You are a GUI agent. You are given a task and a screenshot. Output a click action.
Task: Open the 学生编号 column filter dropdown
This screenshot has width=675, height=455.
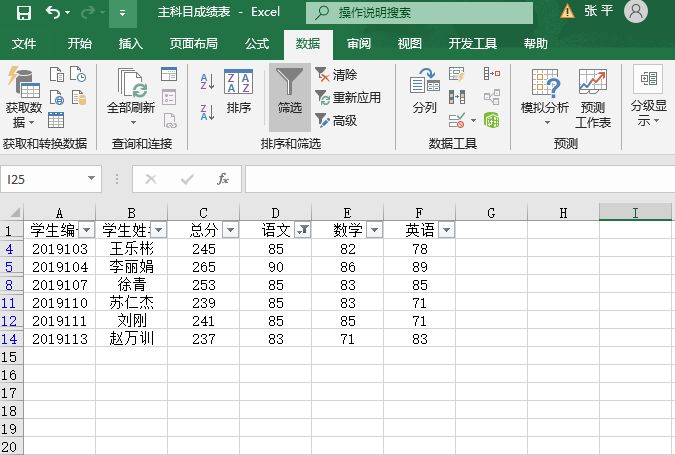(87, 230)
